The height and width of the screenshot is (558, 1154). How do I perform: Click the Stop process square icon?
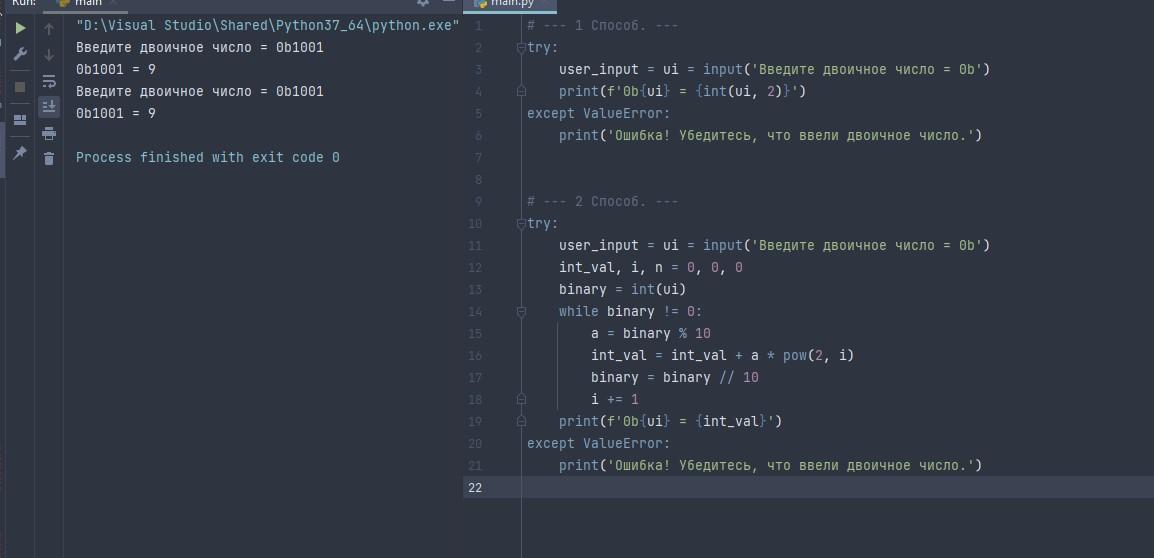(20, 87)
